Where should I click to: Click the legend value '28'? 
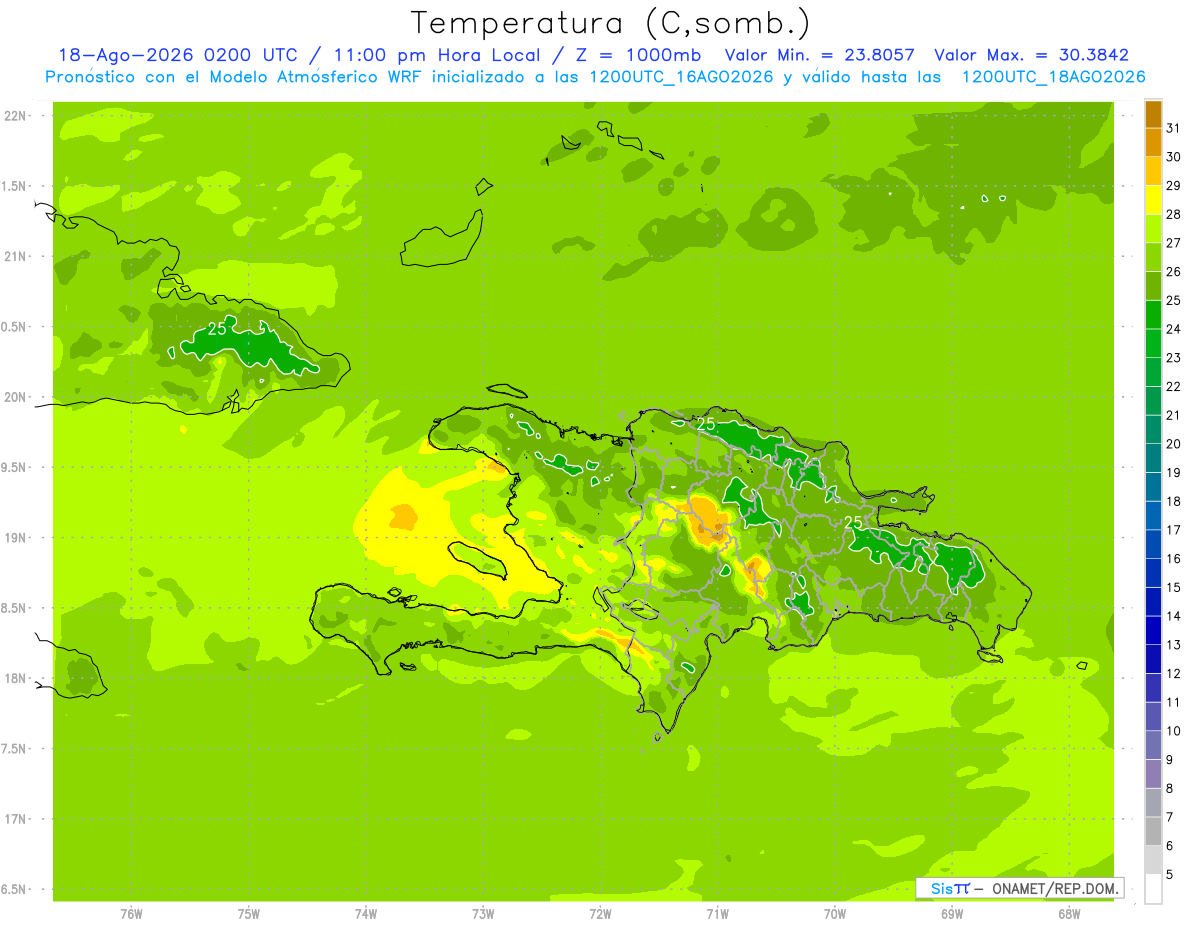1174,214
